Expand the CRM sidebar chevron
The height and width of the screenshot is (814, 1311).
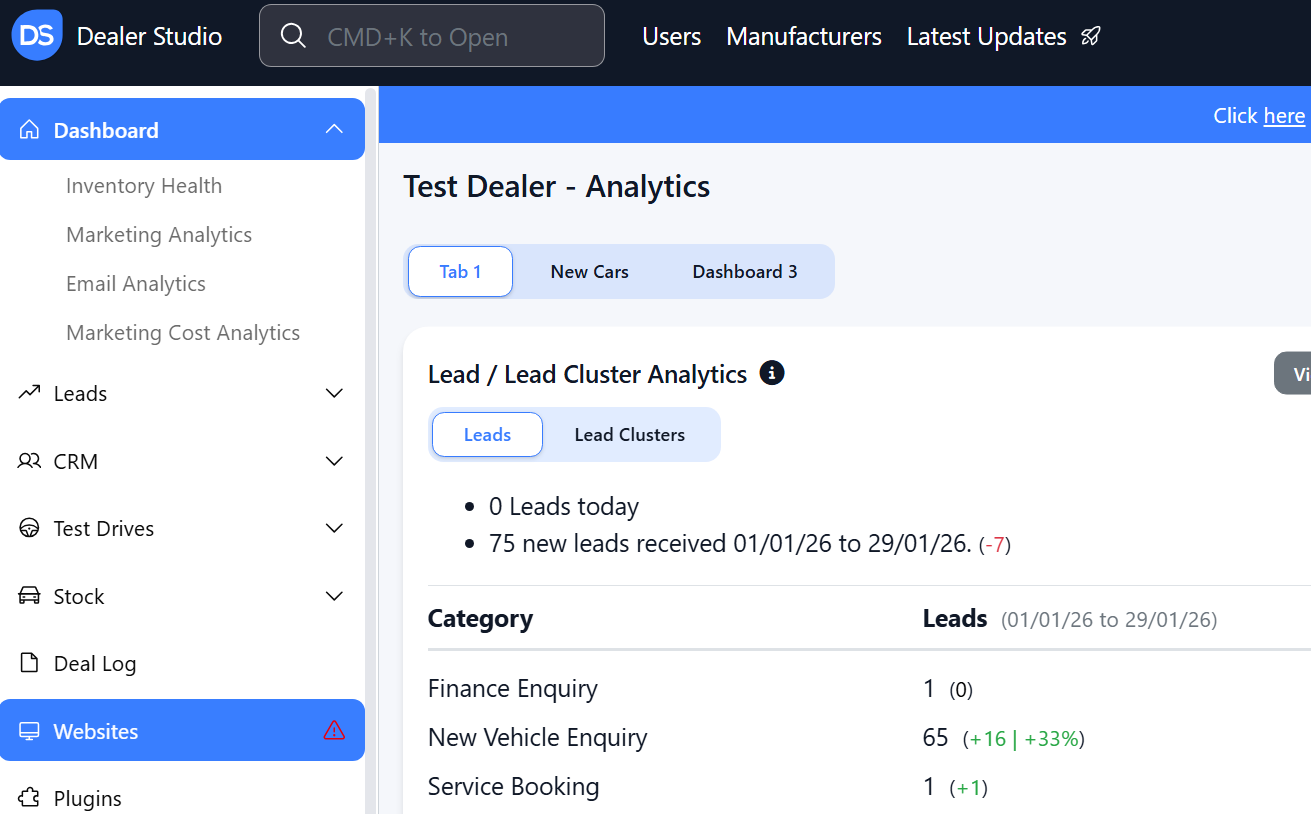pyautogui.click(x=335, y=461)
